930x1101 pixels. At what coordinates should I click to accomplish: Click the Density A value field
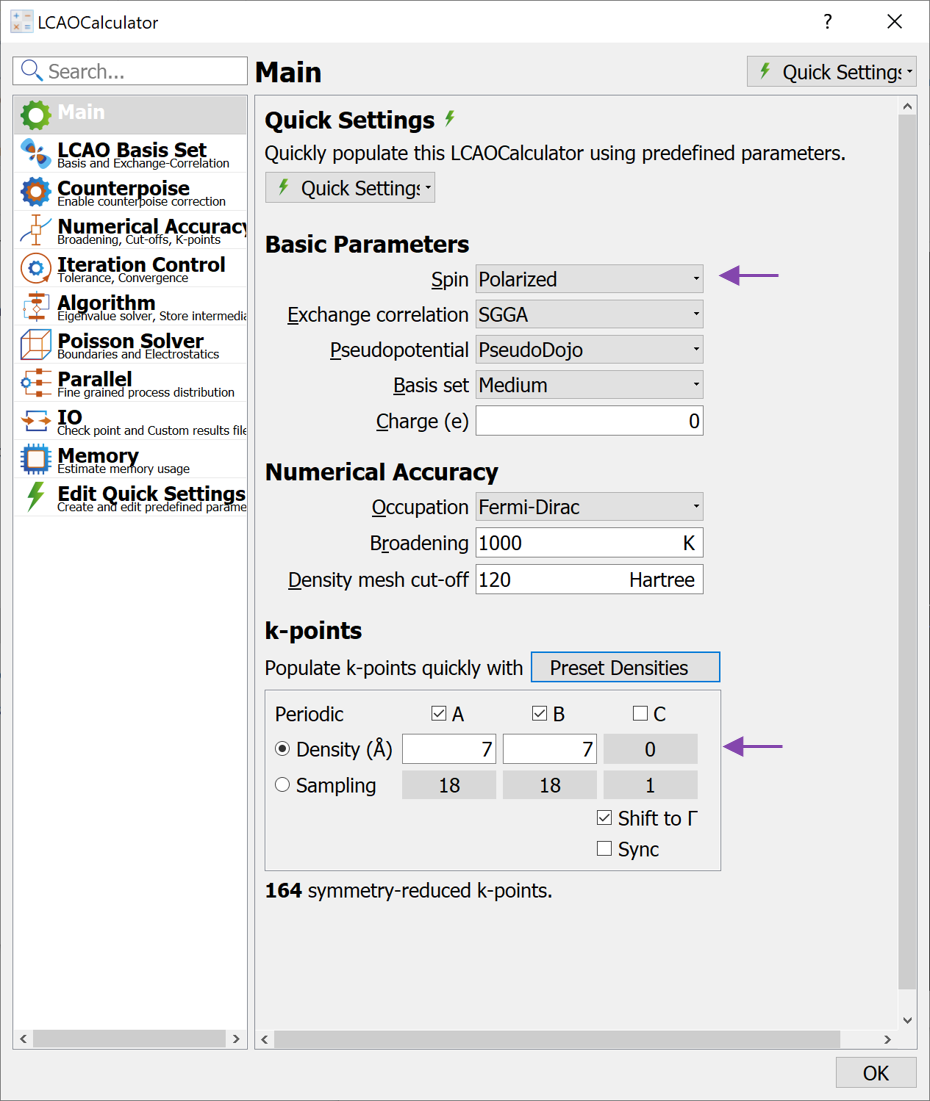pos(449,749)
